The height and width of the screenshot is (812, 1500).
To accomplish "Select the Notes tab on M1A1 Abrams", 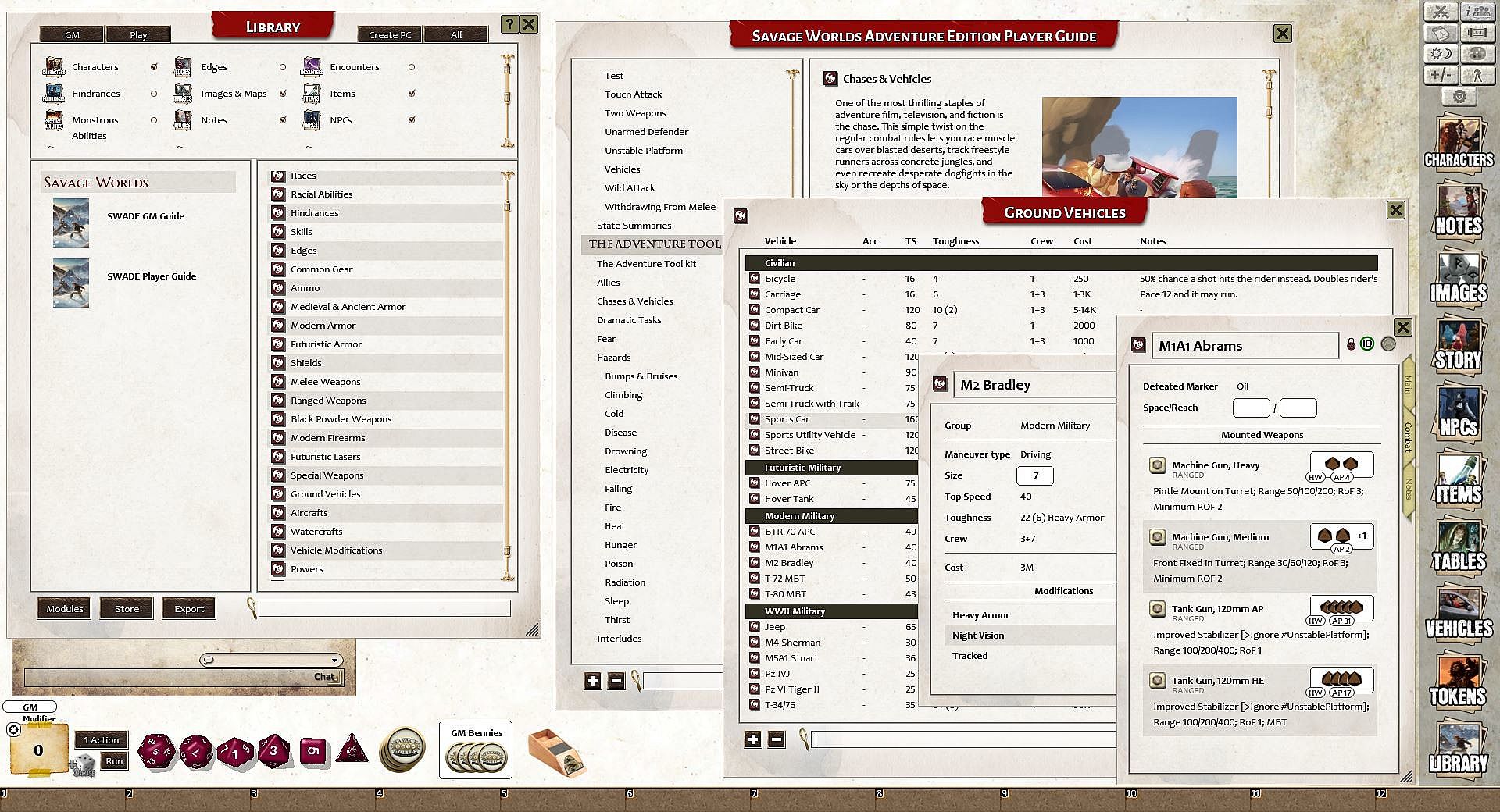I will coord(1409,490).
